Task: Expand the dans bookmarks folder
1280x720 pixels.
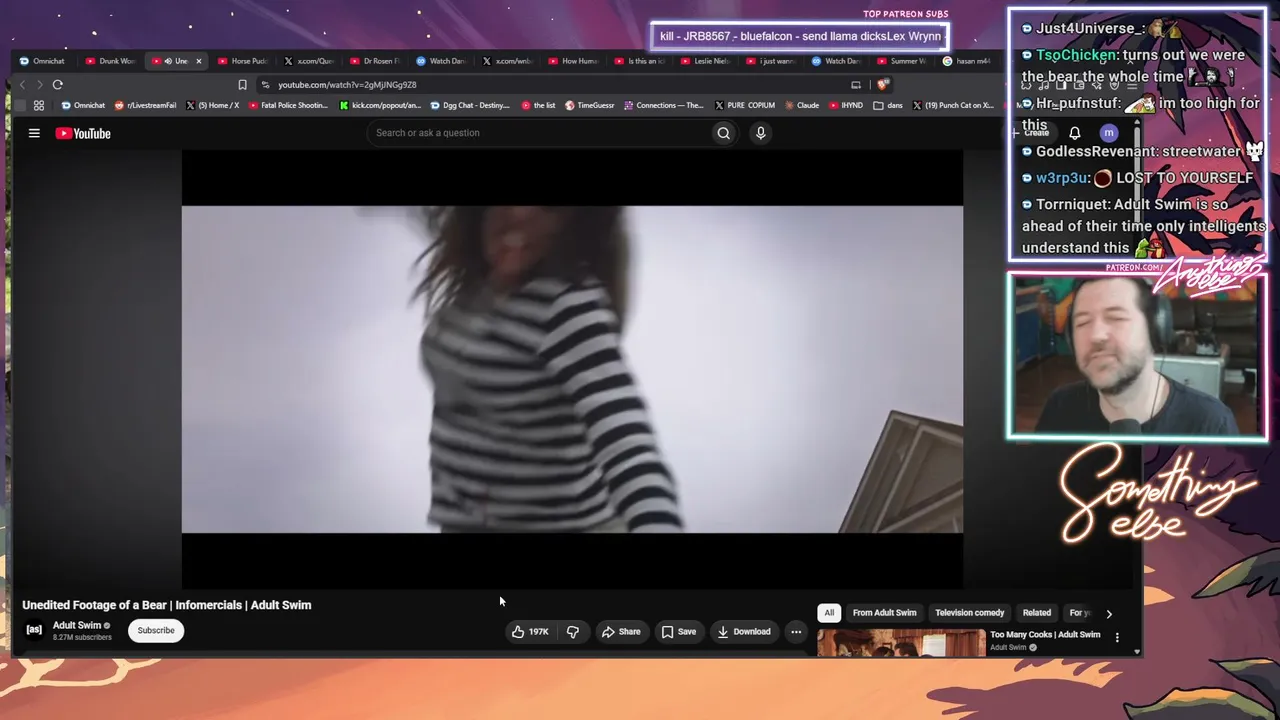Action: [888, 105]
